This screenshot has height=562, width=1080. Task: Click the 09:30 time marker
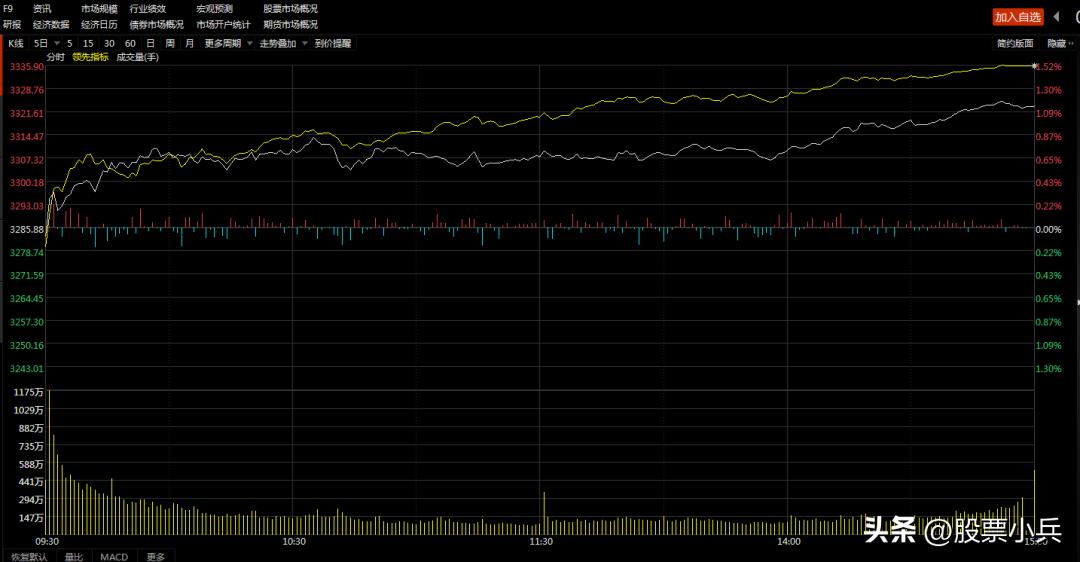(47, 541)
